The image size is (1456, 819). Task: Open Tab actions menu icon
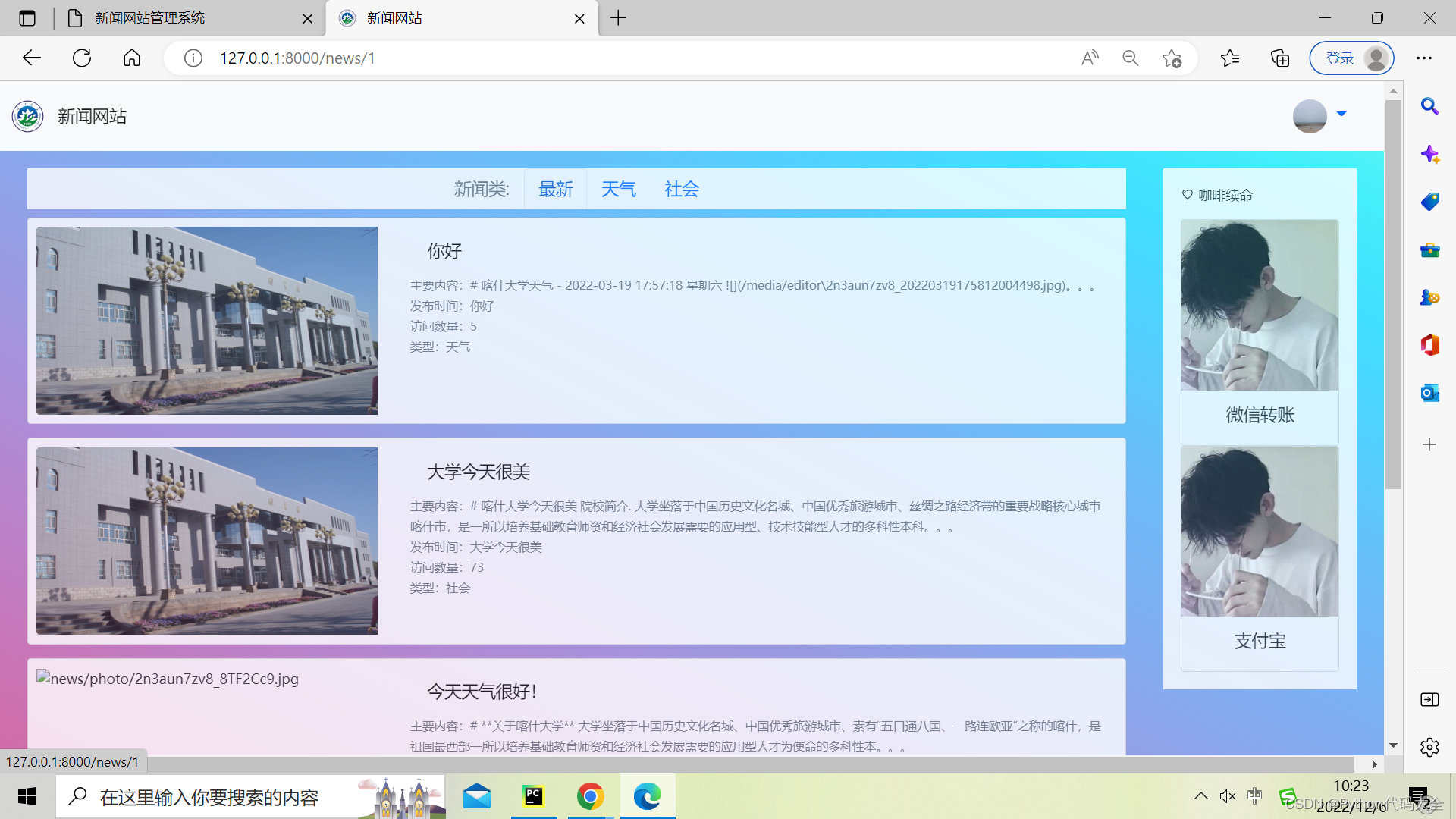(27, 18)
